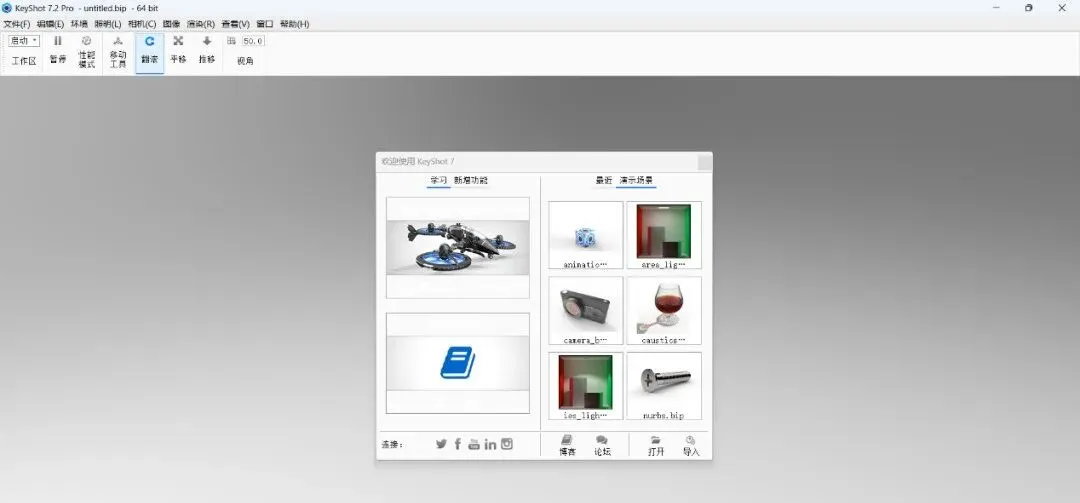The width and height of the screenshot is (1080, 503).
Task: Open the 编辑(E) menu
Action: click(50, 24)
